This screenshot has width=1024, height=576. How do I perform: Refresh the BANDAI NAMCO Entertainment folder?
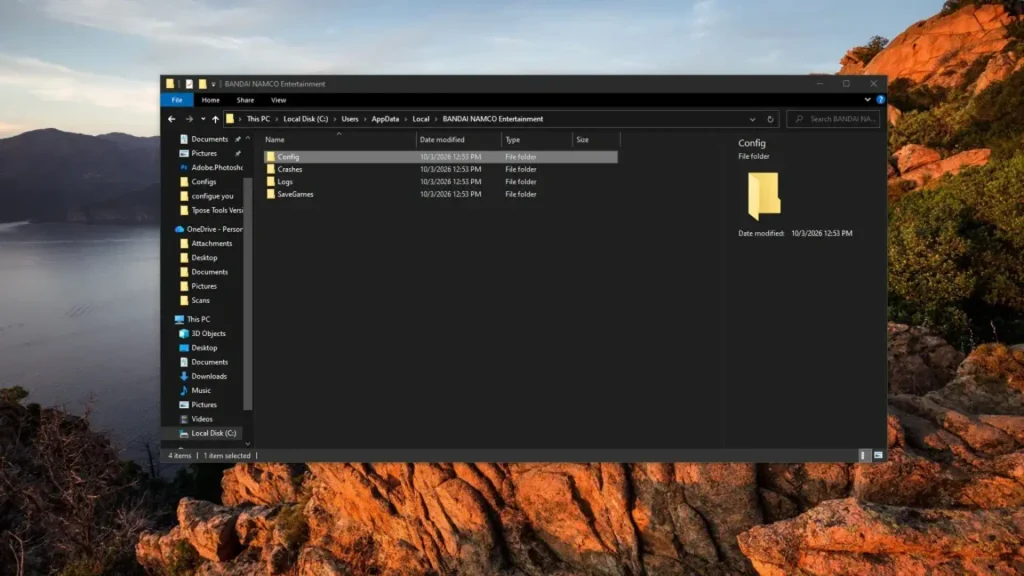click(x=771, y=120)
